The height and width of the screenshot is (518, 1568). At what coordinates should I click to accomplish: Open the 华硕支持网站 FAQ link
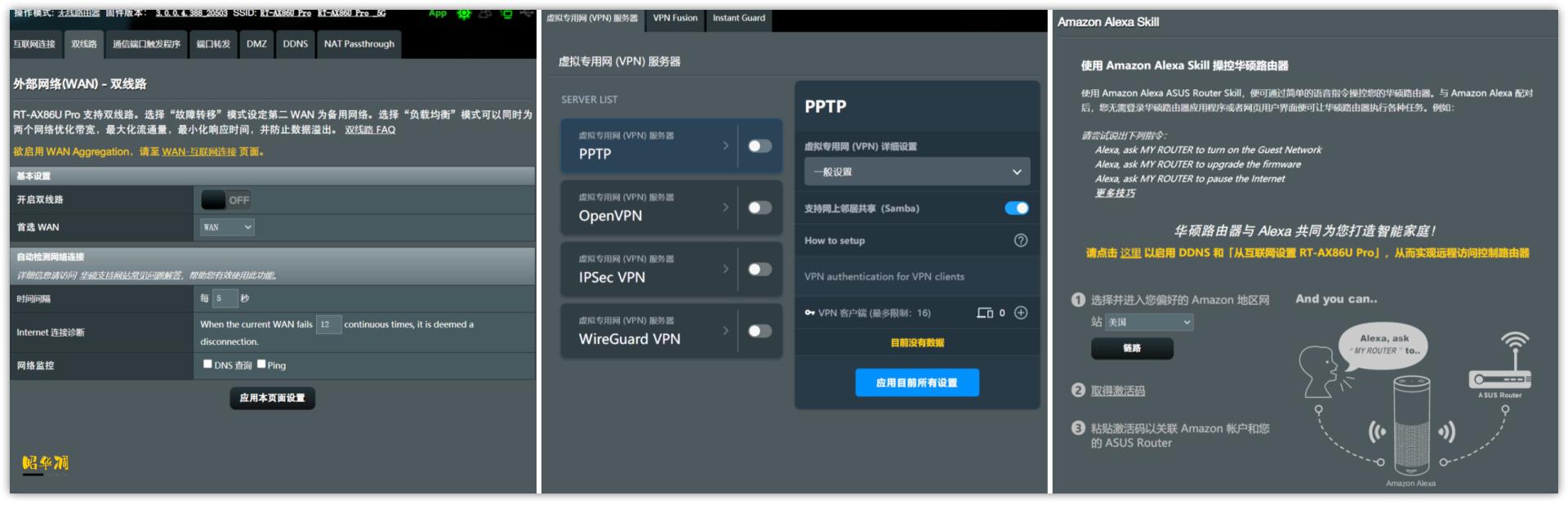coord(132,275)
